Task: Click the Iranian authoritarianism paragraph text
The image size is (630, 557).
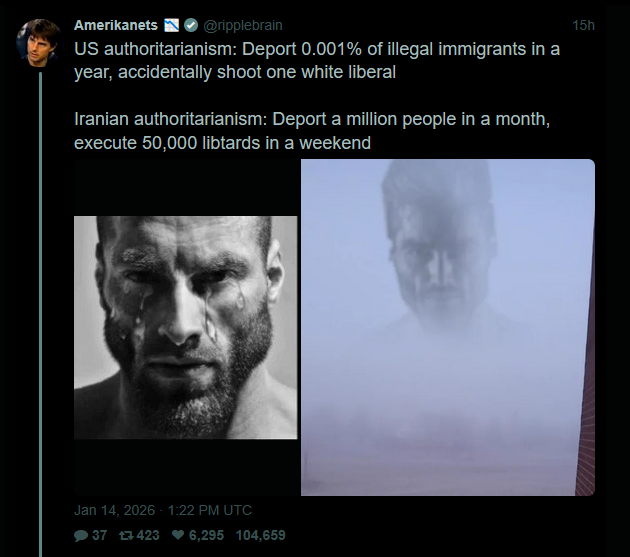Action: pyautogui.click(x=312, y=131)
